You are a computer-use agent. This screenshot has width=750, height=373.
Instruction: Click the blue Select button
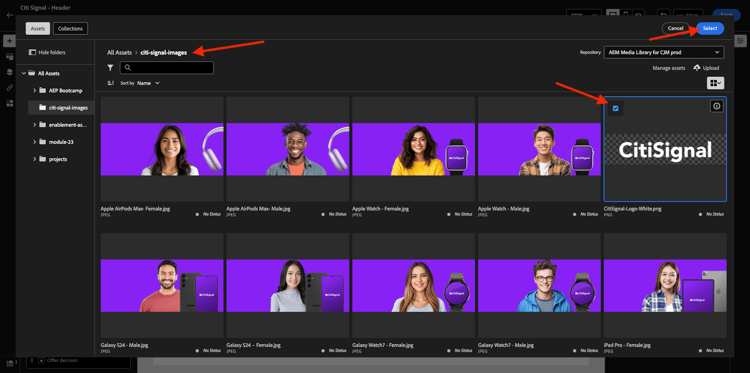(x=710, y=28)
